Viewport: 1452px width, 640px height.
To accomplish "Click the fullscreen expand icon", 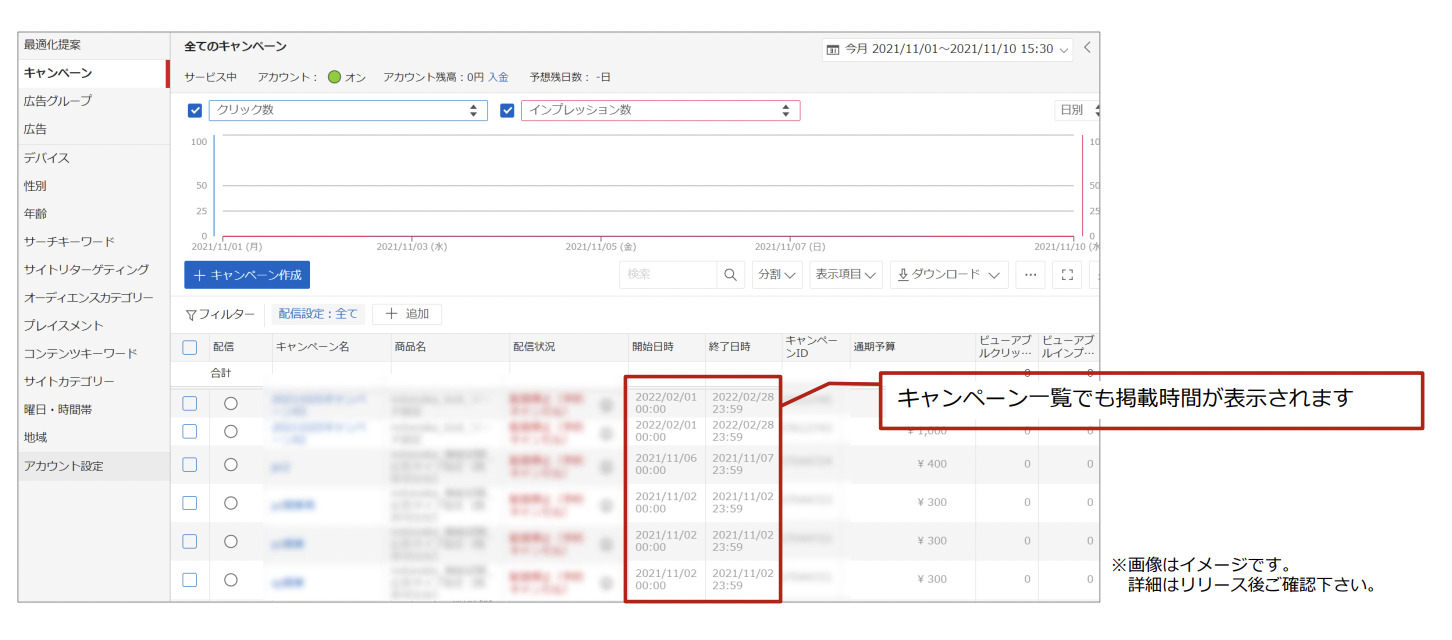I will [1066, 275].
